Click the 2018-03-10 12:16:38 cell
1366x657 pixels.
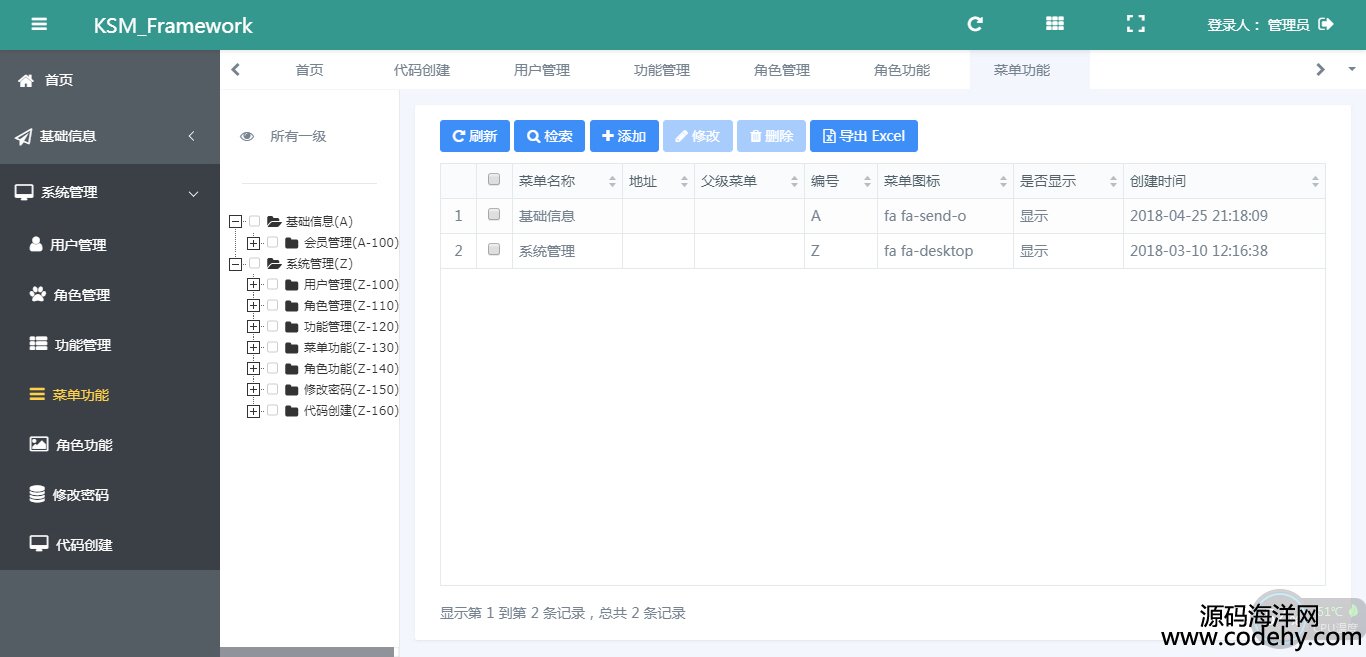click(x=1224, y=251)
